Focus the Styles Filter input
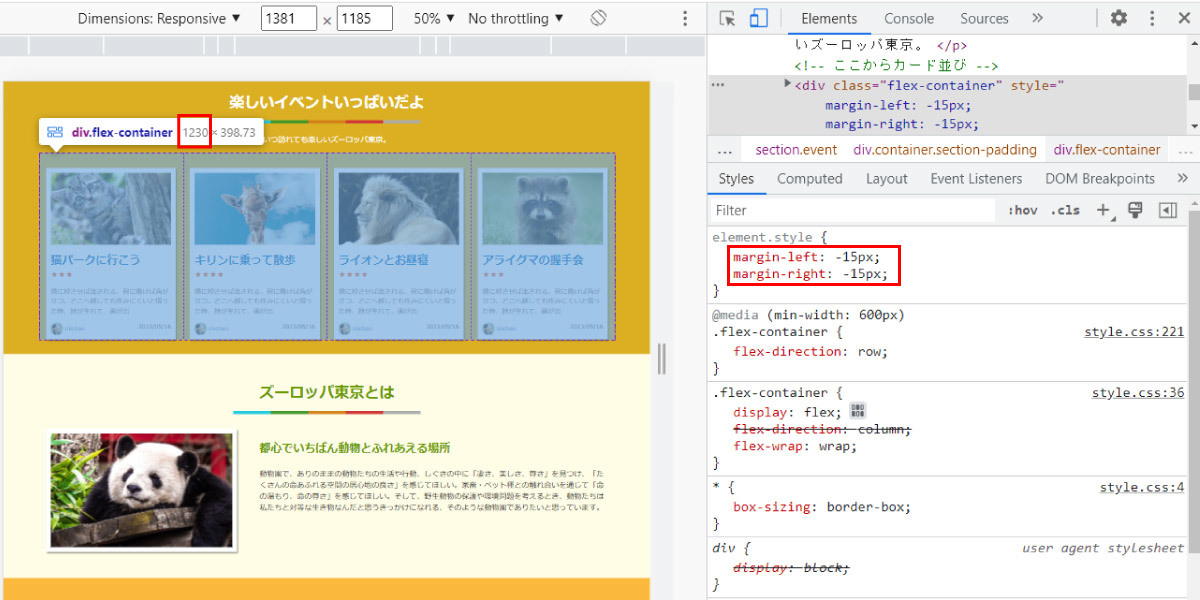Viewport: 1200px width, 600px height. tap(854, 210)
